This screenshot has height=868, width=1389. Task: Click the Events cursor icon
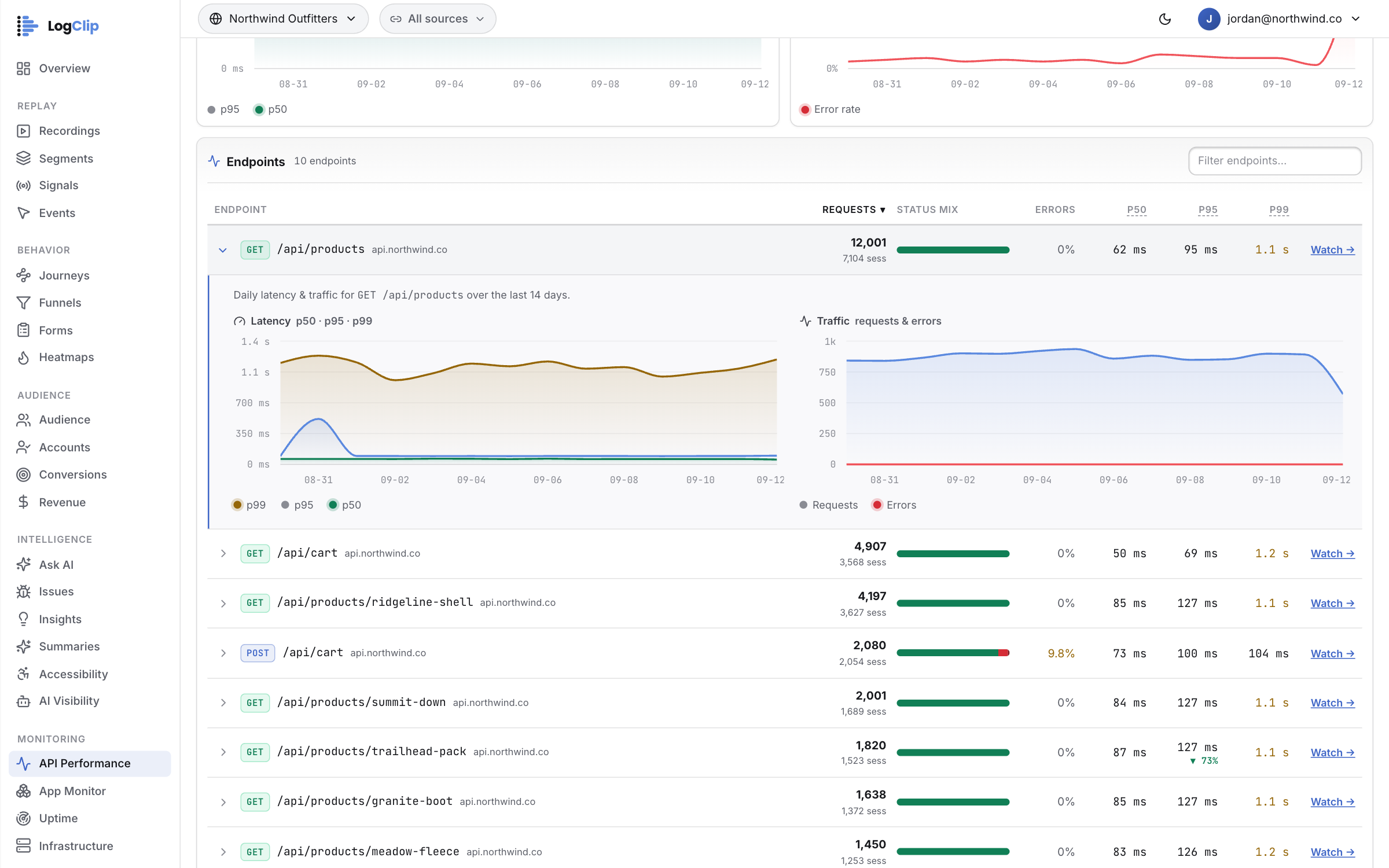(x=23, y=213)
